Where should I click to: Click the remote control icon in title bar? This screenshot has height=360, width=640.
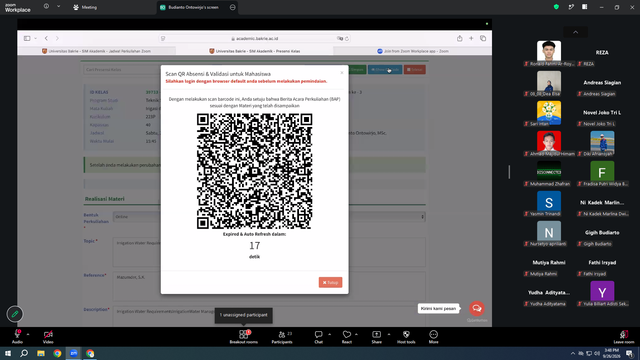click(571, 7)
